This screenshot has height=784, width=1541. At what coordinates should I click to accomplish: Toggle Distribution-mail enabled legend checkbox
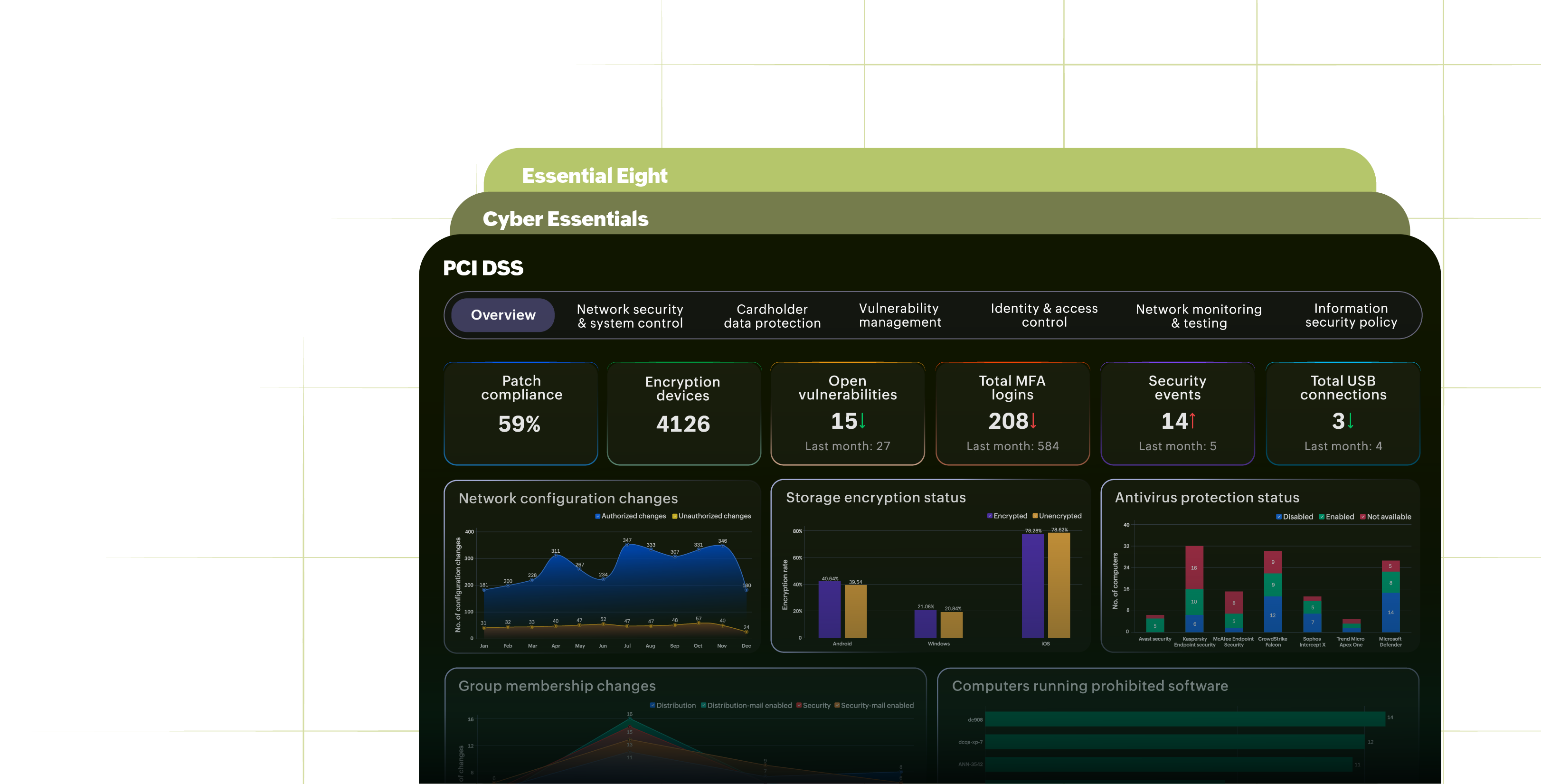703,705
